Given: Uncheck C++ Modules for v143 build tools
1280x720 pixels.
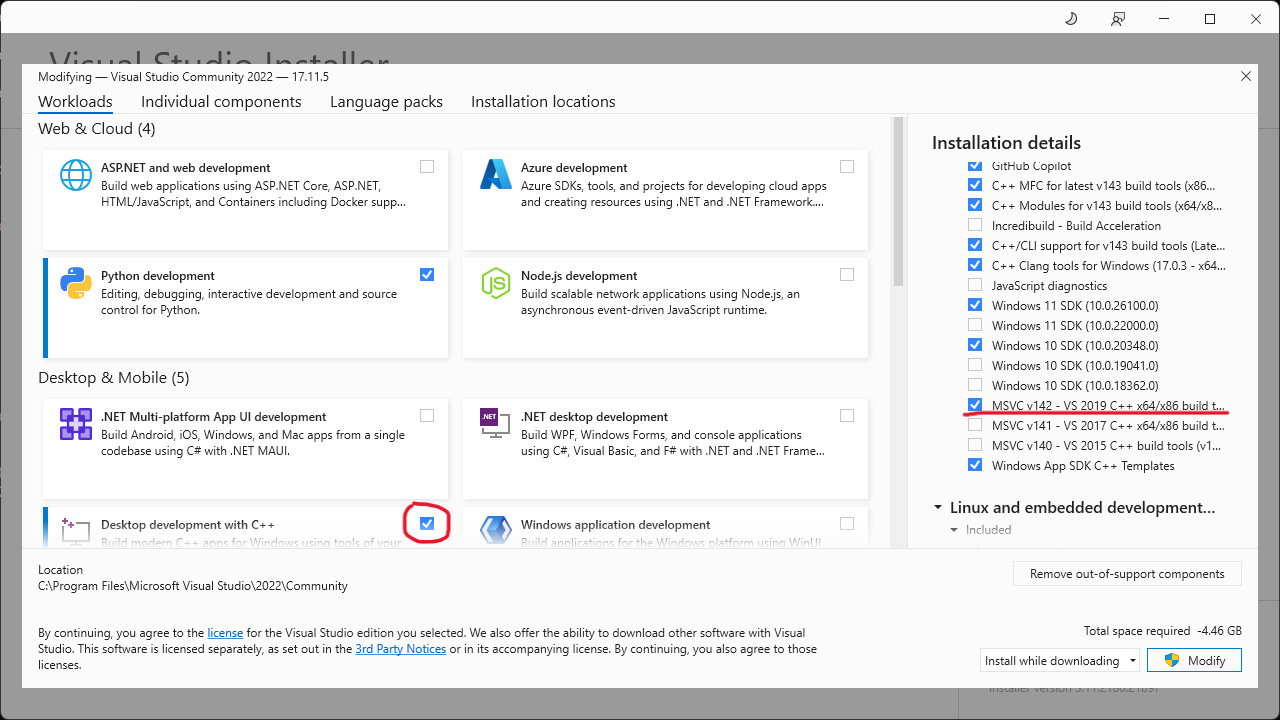Looking at the screenshot, I should pyautogui.click(x=975, y=205).
